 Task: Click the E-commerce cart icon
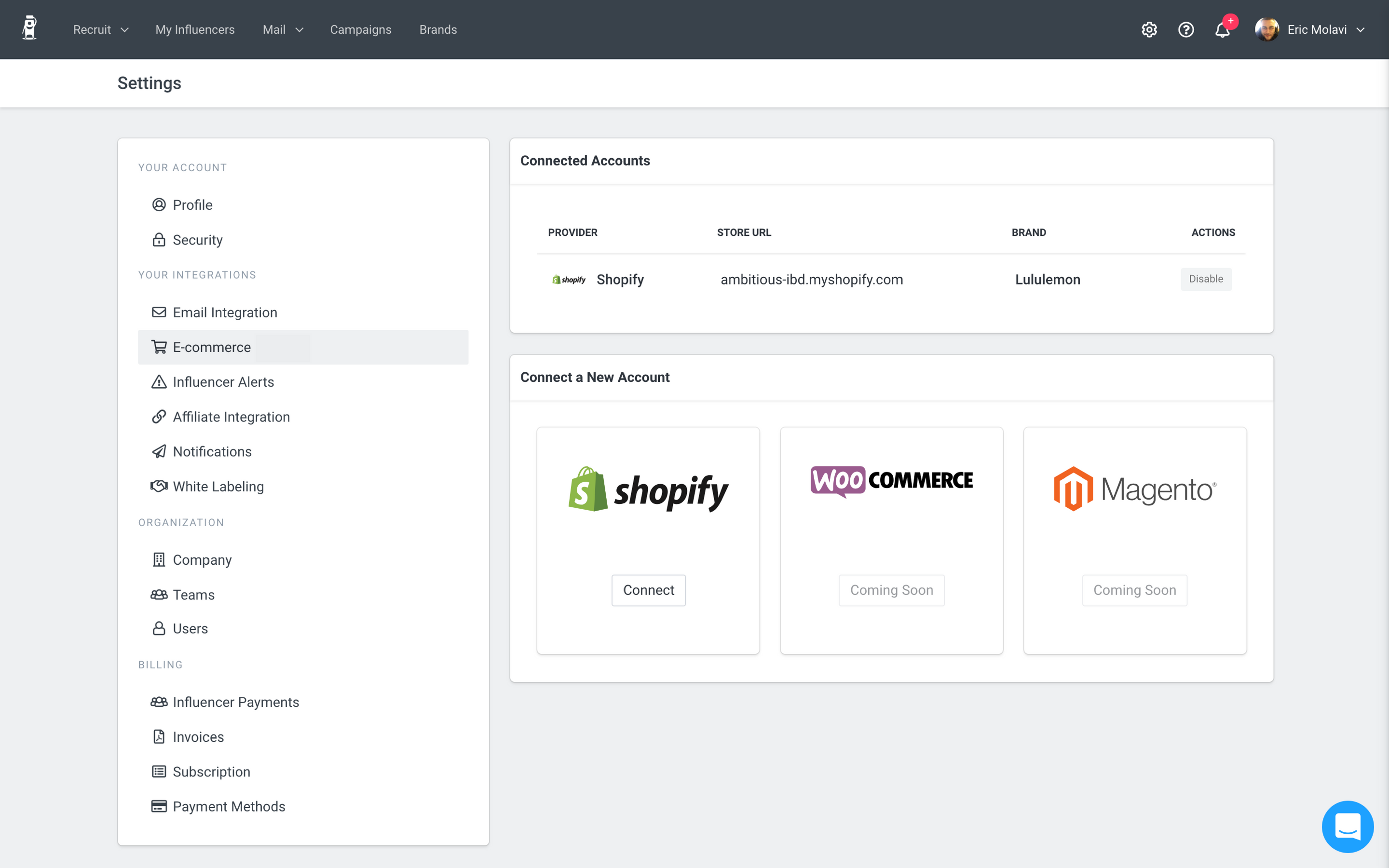pos(159,347)
